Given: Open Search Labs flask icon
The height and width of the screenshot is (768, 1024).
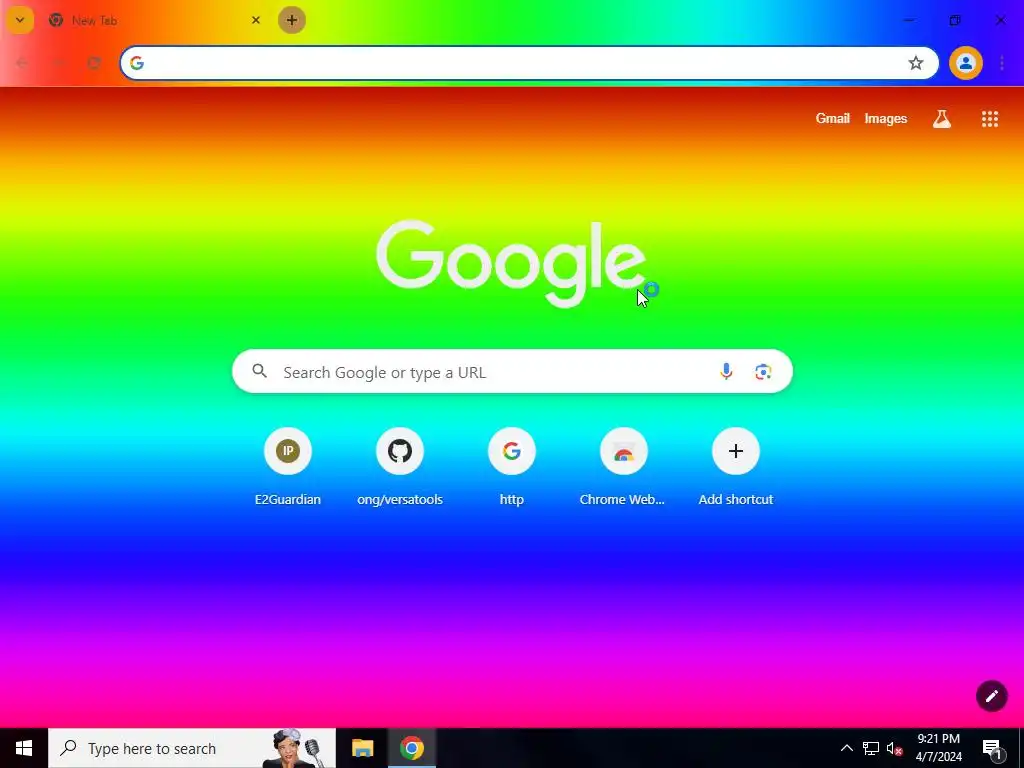Looking at the screenshot, I should pyautogui.click(x=941, y=119).
